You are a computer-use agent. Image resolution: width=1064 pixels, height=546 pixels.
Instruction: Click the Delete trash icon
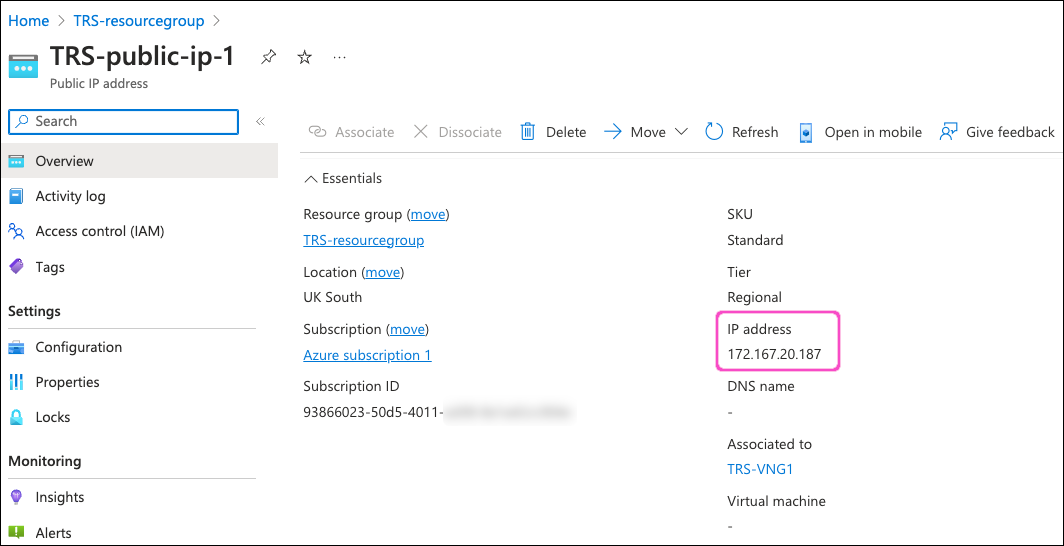(x=528, y=132)
